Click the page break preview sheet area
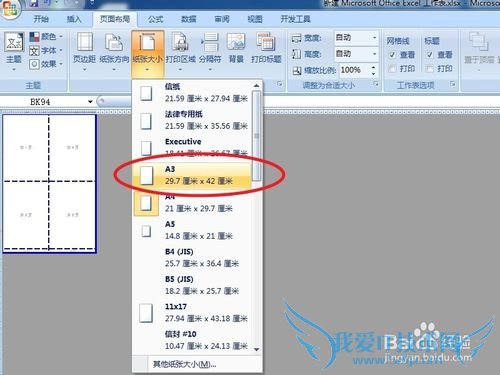The width and height of the screenshot is (500, 375). 49,183
